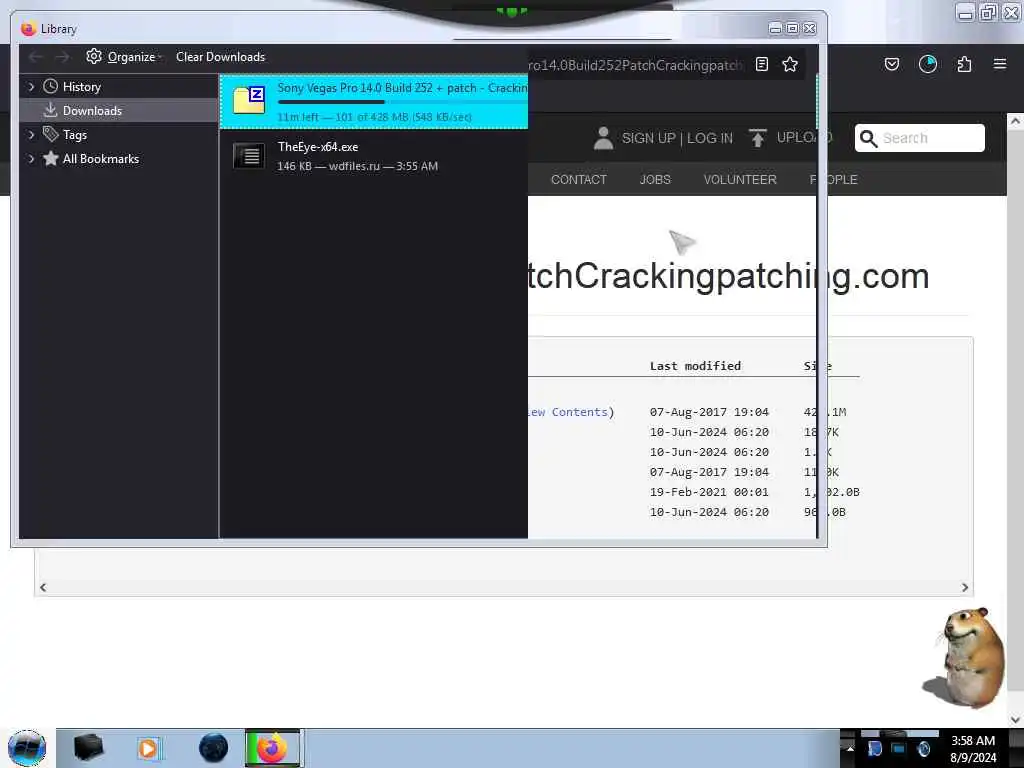Click the Firefox taskbar button
Screen dimensions: 1024x768
click(x=272, y=748)
